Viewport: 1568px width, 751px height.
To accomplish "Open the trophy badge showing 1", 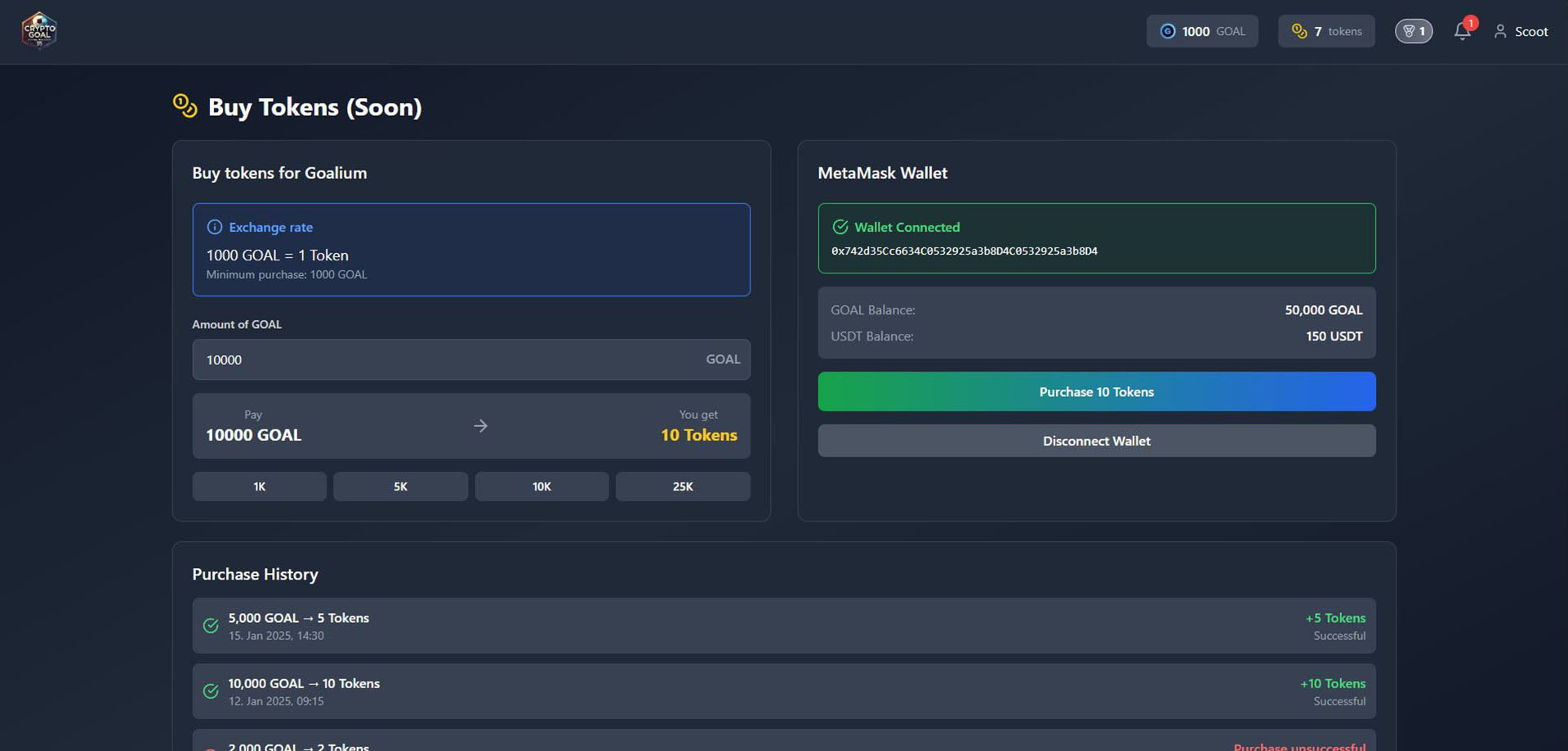I will (x=1414, y=31).
